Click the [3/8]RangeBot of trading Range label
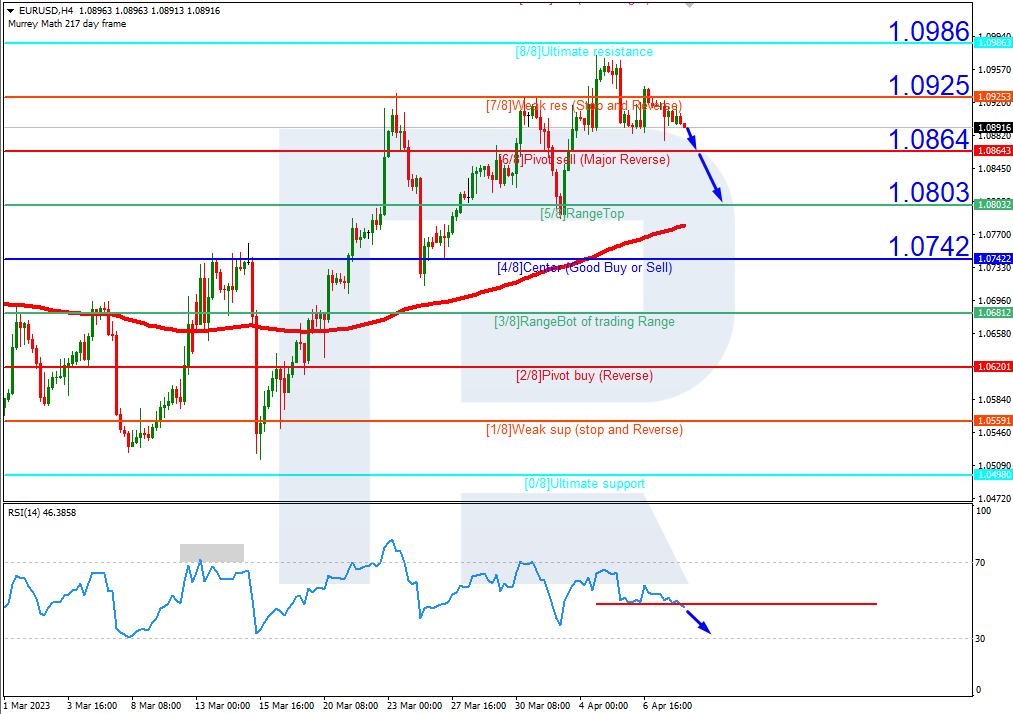 (x=584, y=322)
